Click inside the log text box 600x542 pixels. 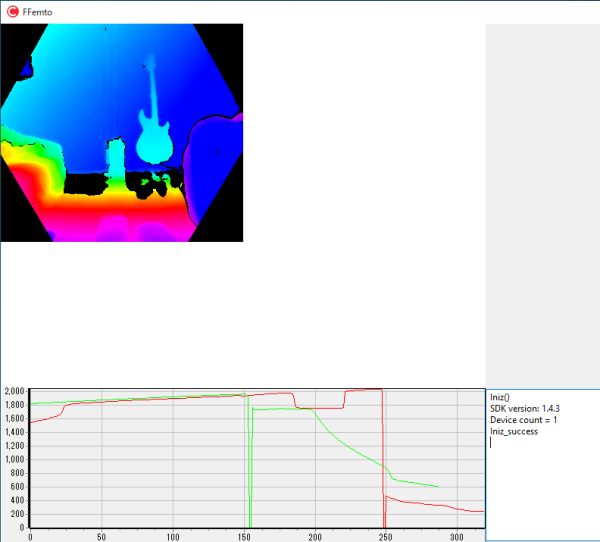coord(543,465)
